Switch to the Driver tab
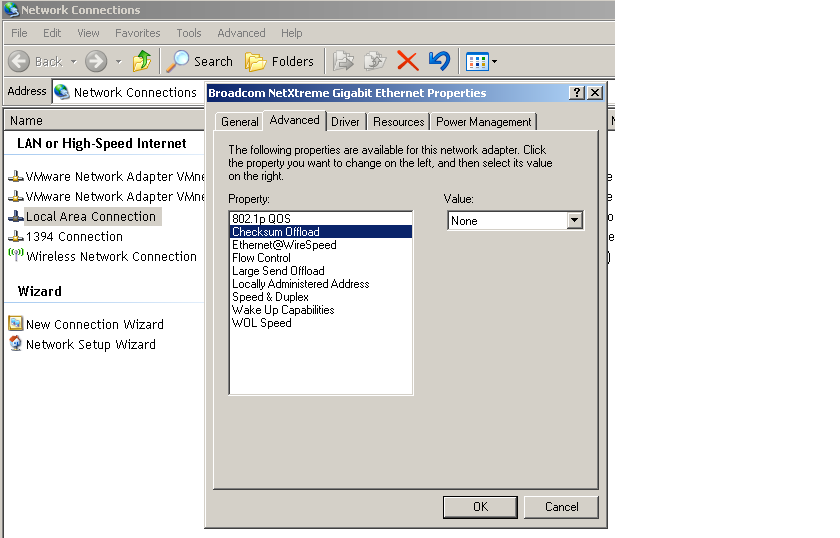 (x=346, y=122)
